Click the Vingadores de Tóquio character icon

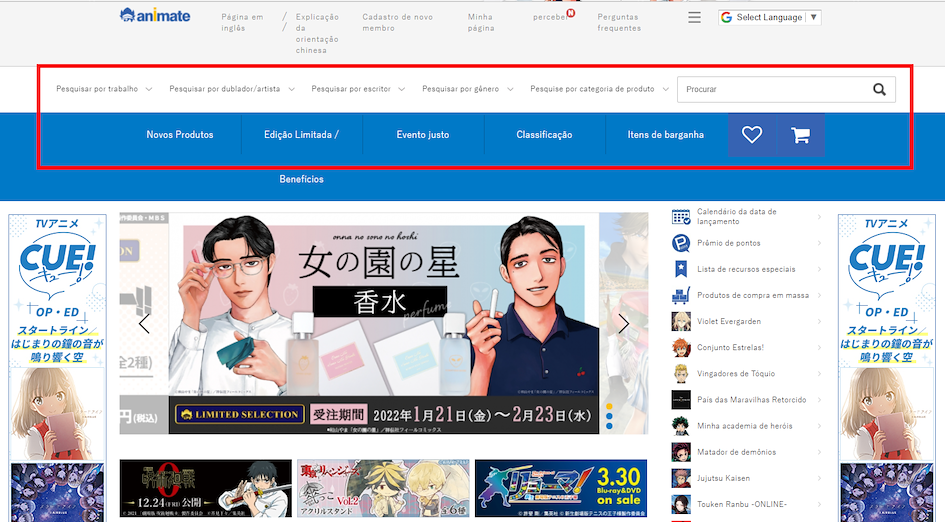(x=681, y=374)
